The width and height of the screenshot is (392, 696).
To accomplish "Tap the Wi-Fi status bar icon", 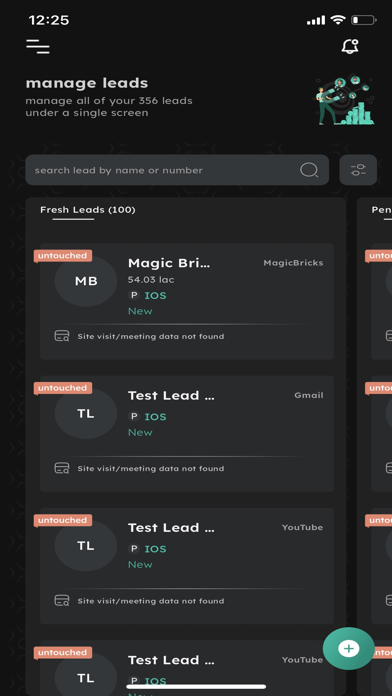I will 338,20.
